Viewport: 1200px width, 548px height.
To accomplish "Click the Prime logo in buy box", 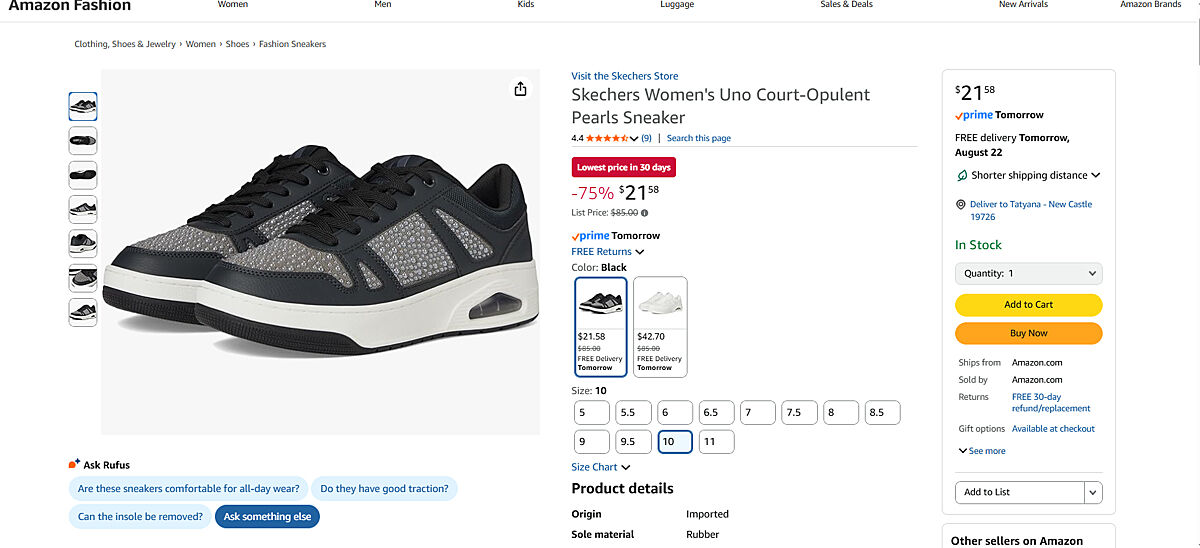I will pyautogui.click(x=974, y=115).
